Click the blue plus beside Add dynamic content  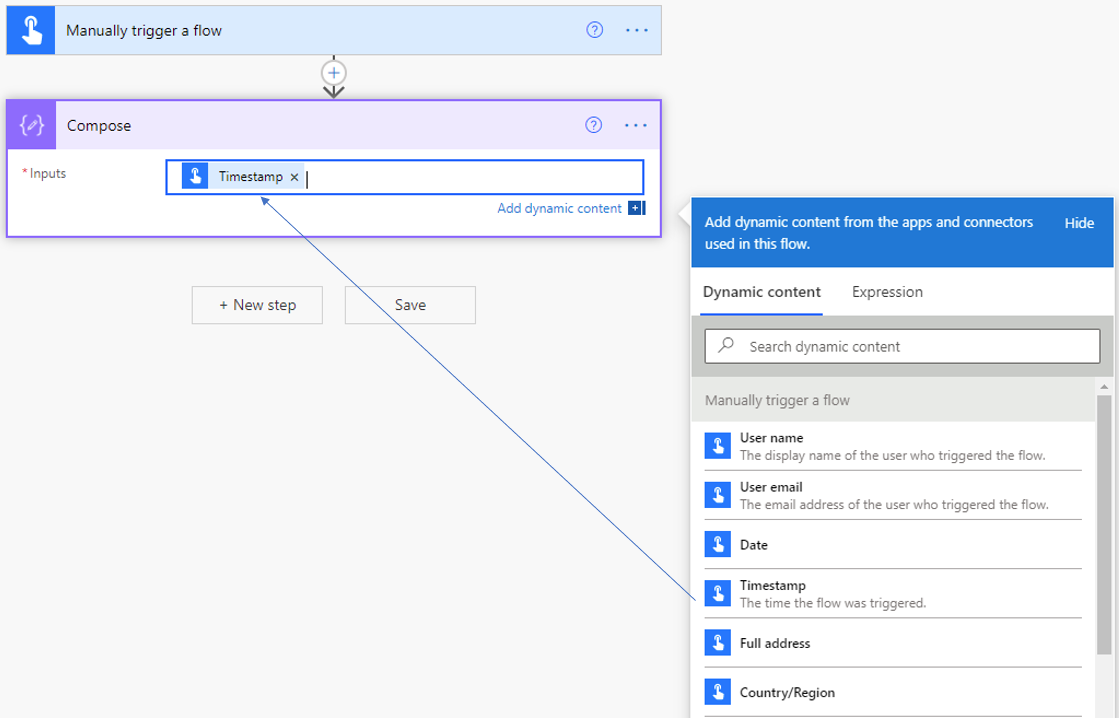point(633,208)
